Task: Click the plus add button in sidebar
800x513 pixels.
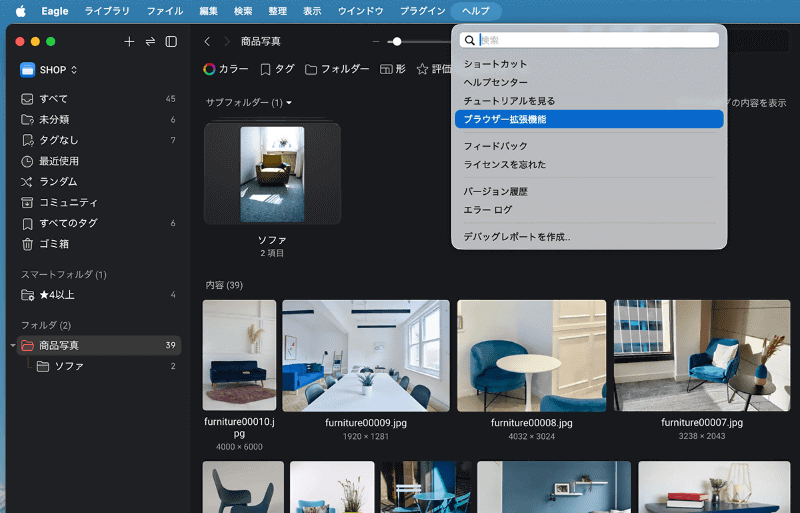Action: (x=129, y=42)
